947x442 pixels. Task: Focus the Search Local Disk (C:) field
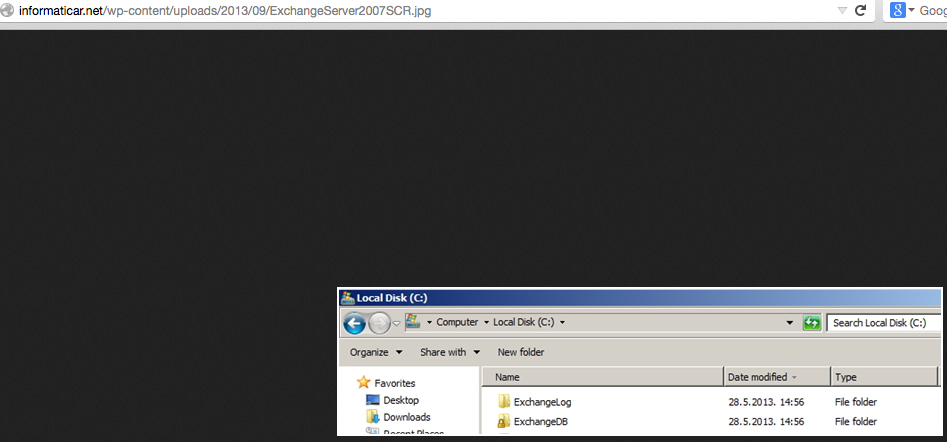(883, 323)
